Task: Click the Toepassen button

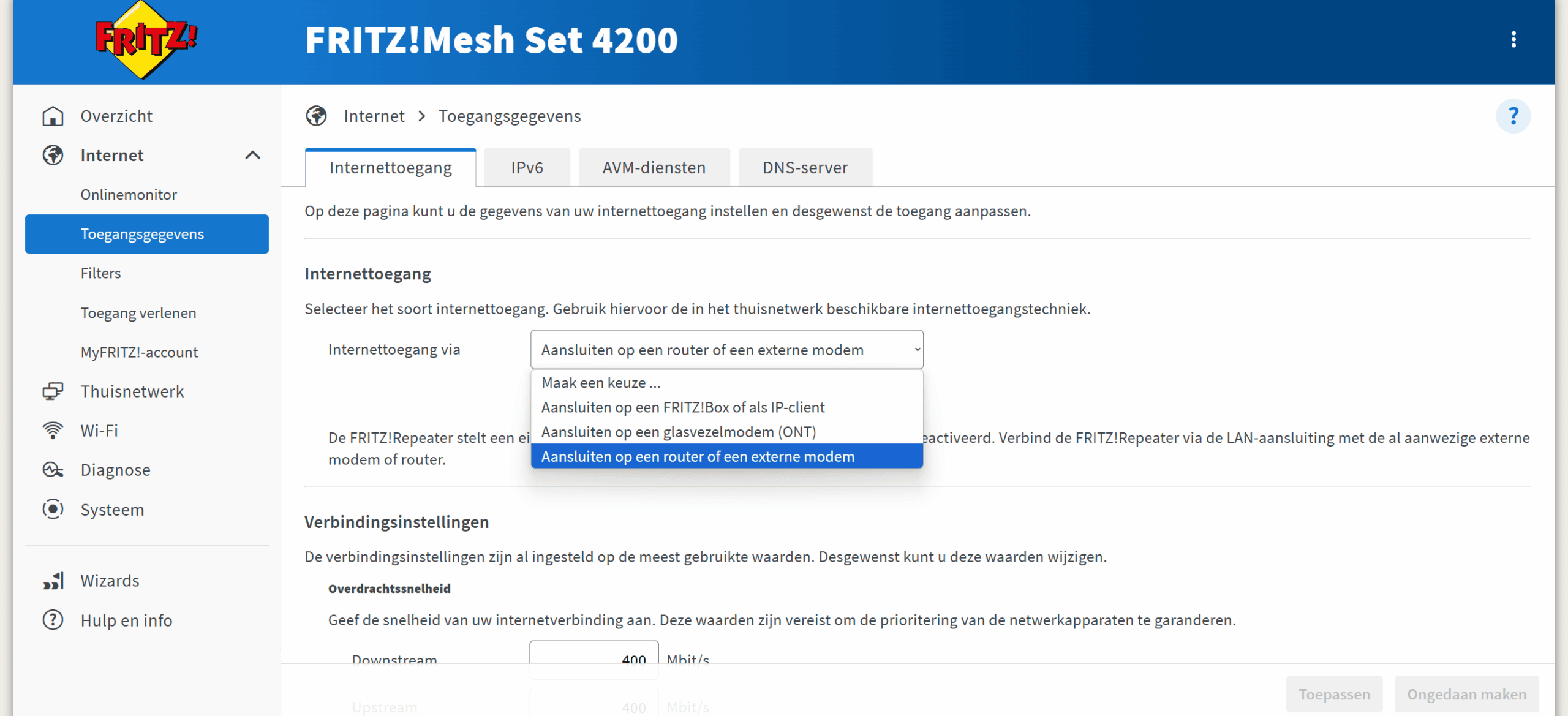Action: 1334,694
